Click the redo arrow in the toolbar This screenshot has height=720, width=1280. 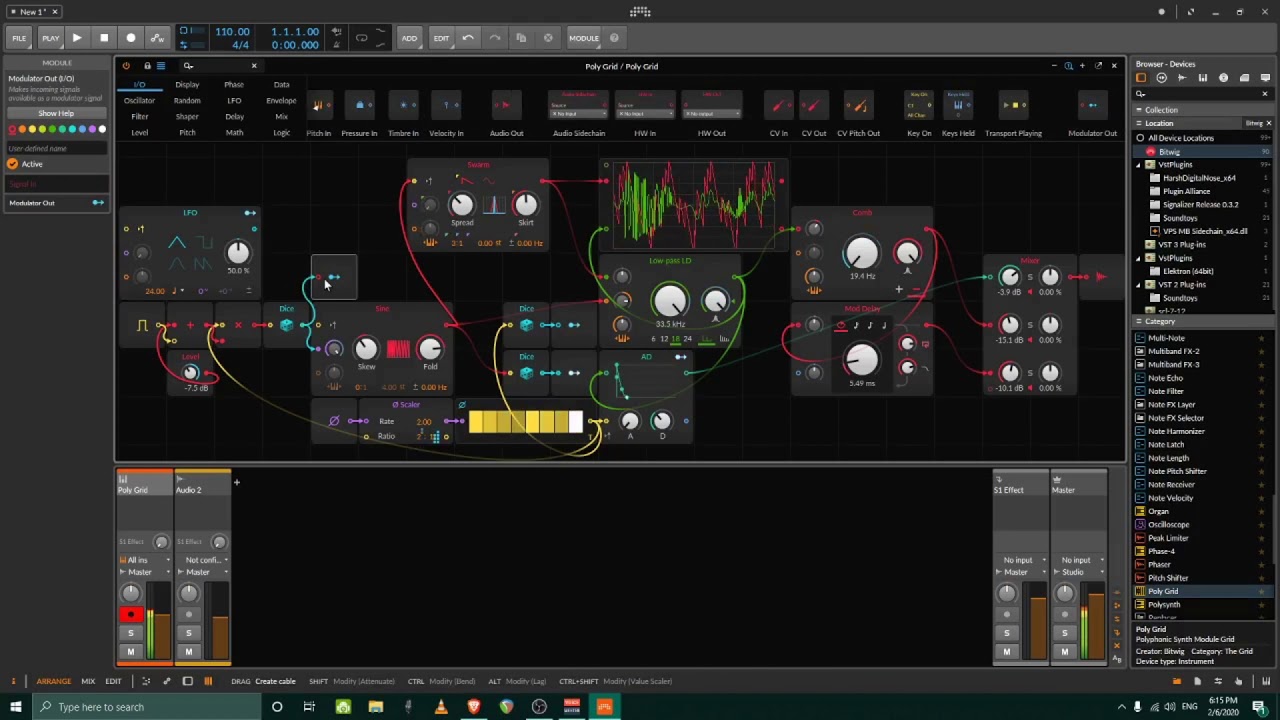(x=495, y=38)
